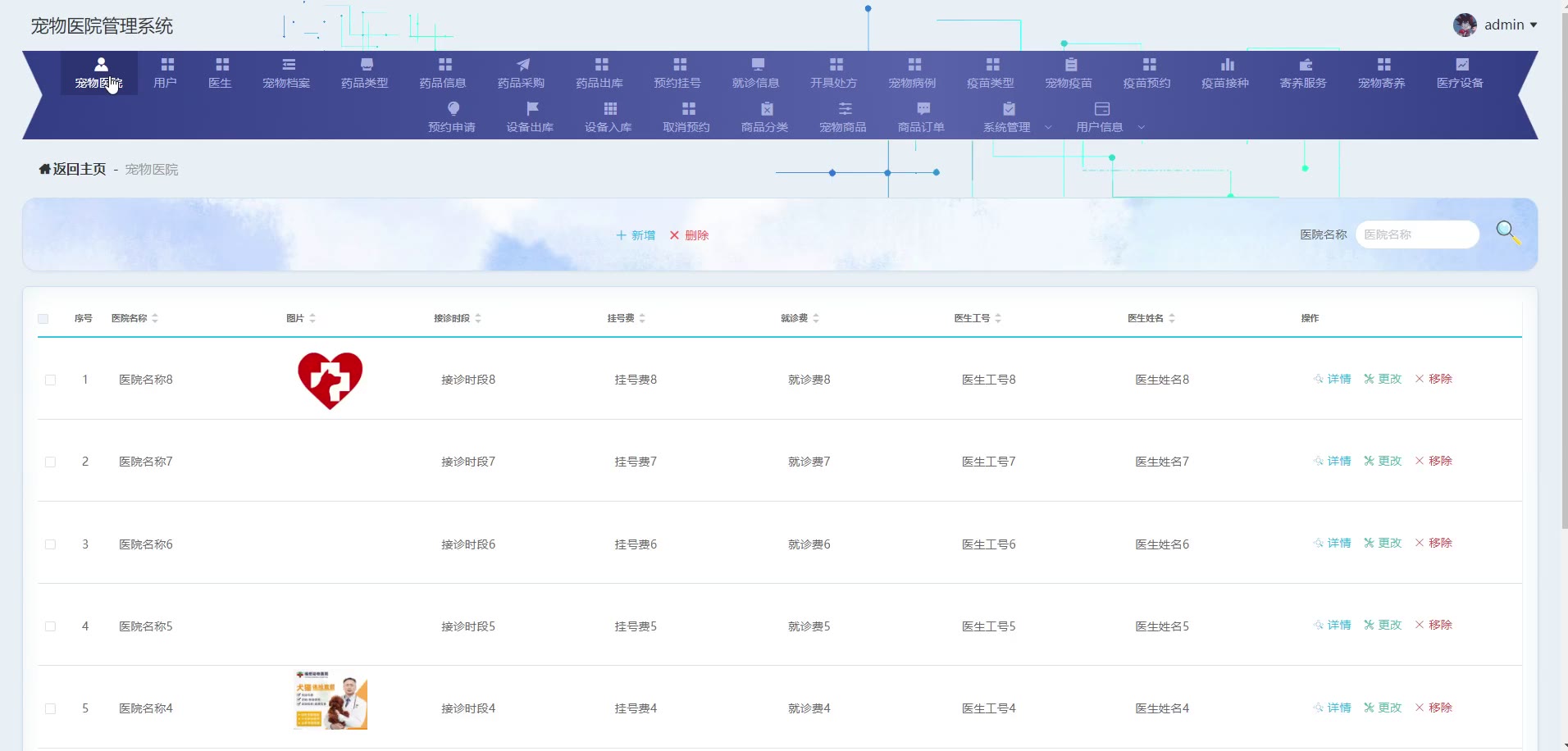Go to 就诊信息 menu item
The height and width of the screenshot is (751, 1568).
pos(755,73)
